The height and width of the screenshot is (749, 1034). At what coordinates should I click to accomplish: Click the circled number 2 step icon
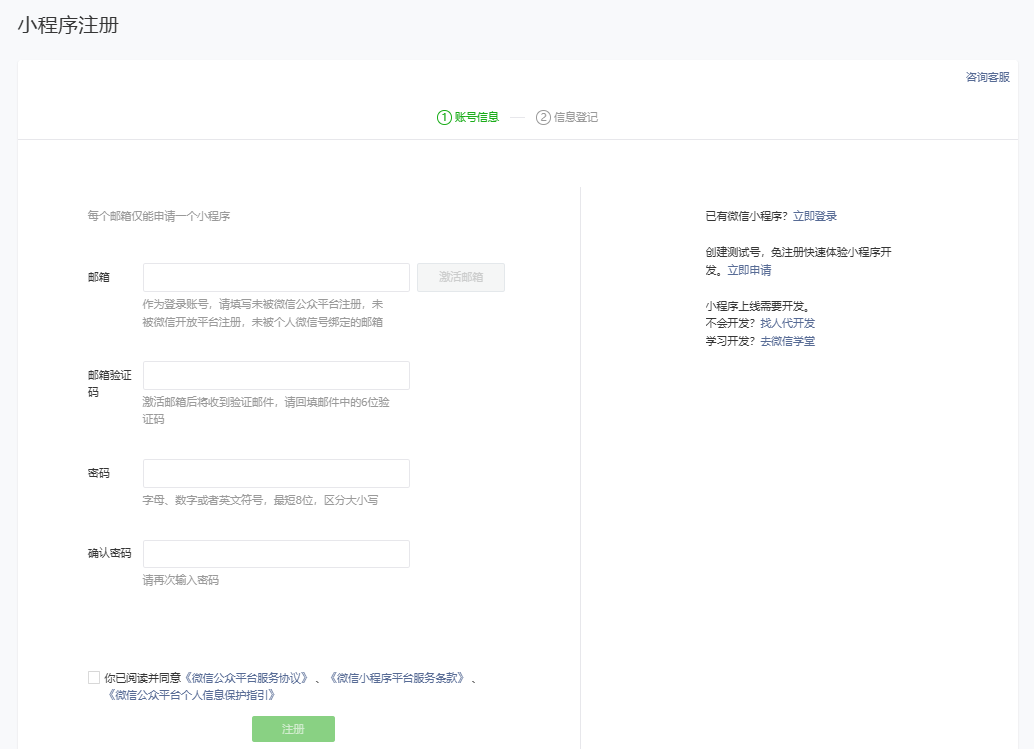543,117
